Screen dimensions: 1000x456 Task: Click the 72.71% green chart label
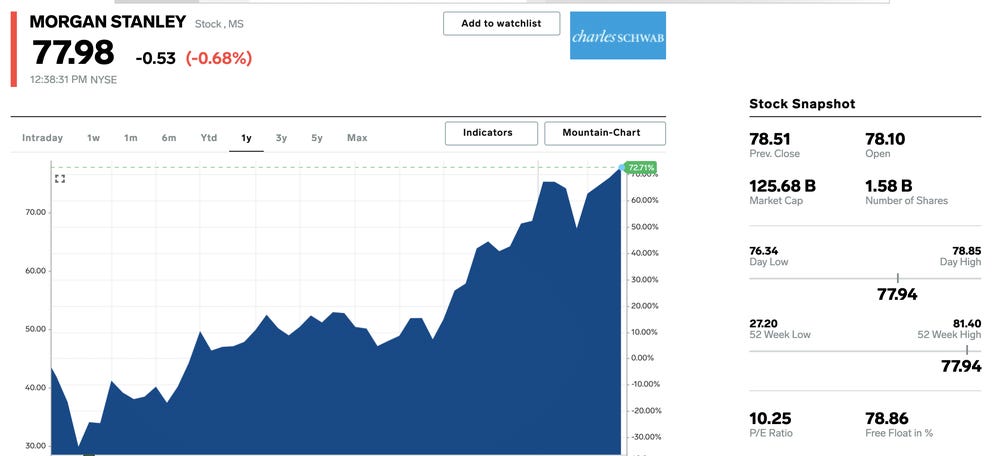[x=641, y=168]
